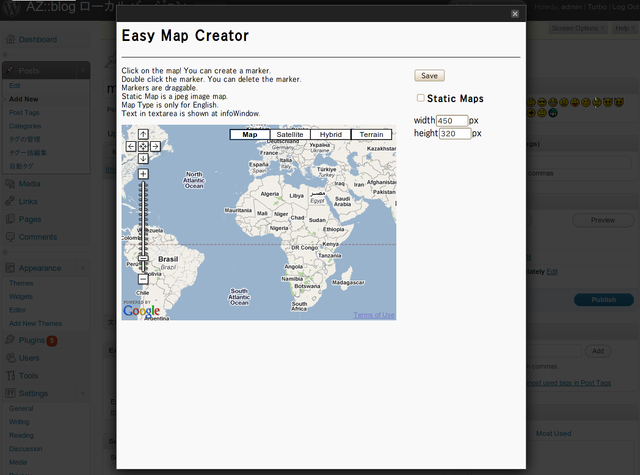Screen dimensions: 640x475
Task: Open the Settings sidebar menu
Action: 33,393
